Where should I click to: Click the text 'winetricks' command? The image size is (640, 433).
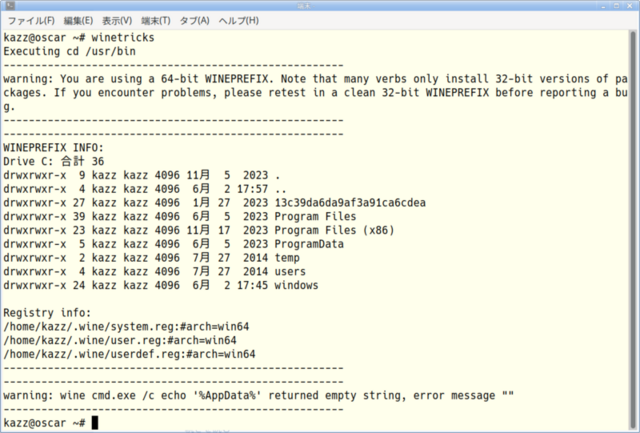click(x=123, y=38)
